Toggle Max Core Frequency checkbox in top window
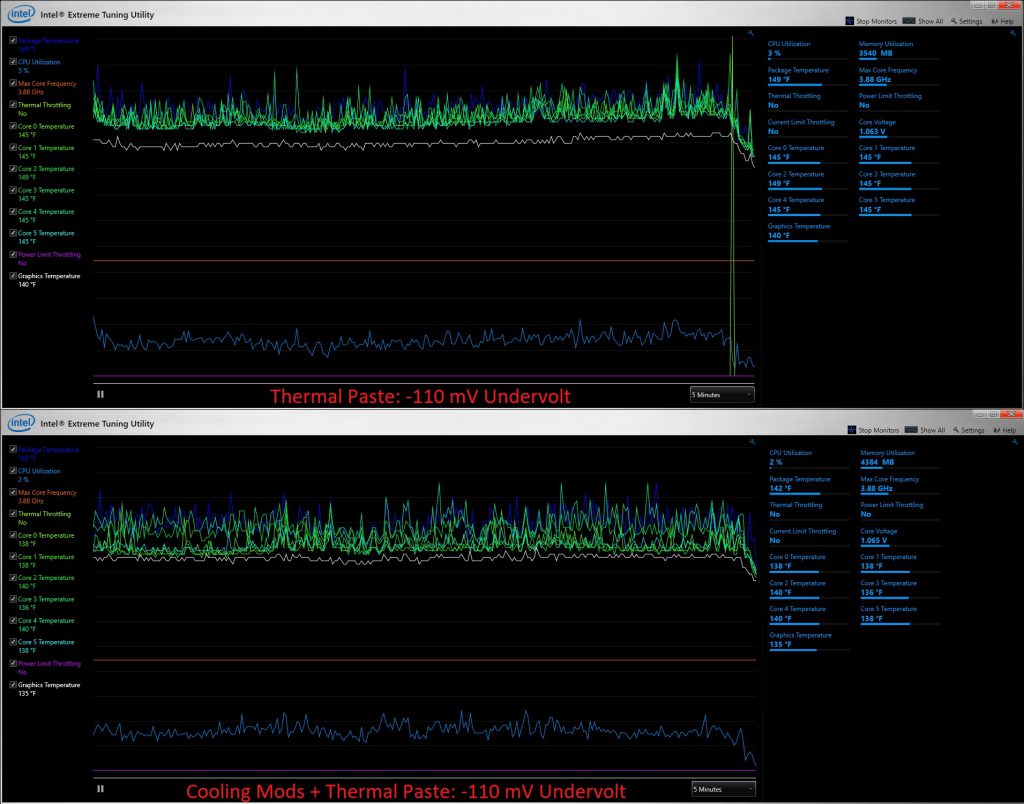The image size is (1024, 804). click(13, 83)
